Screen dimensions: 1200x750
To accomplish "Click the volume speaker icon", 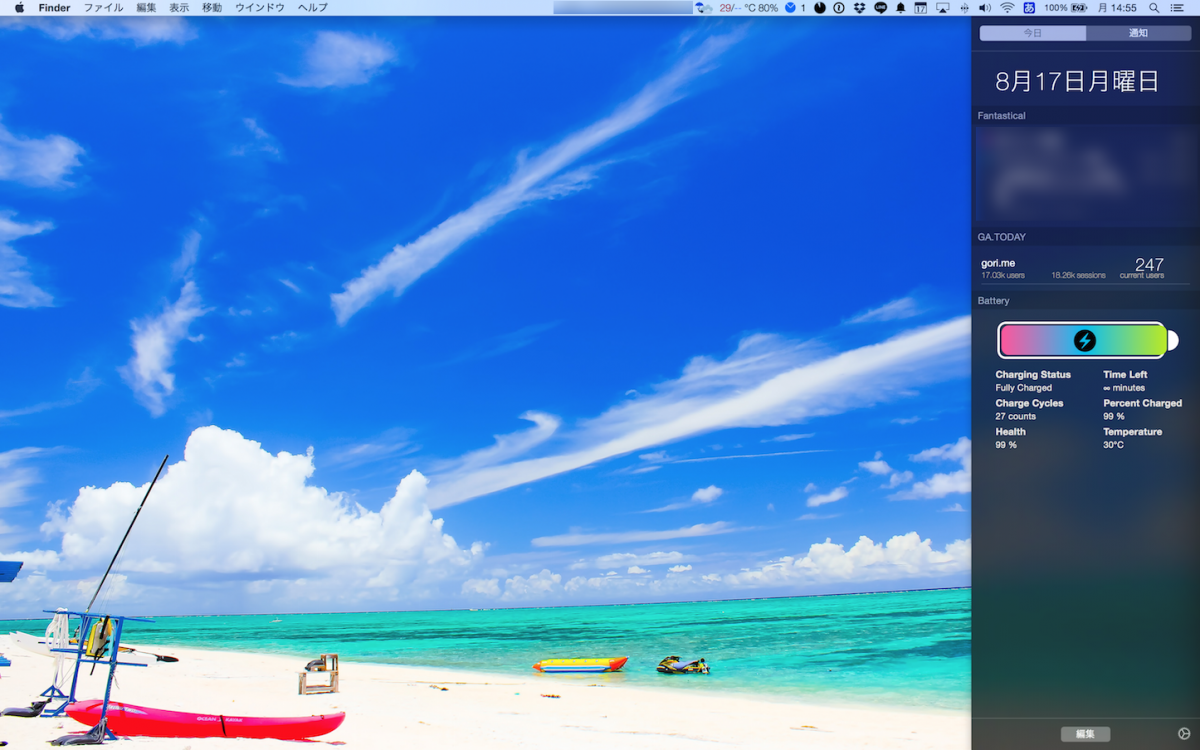I will pyautogui.click(x=985, y=7).
